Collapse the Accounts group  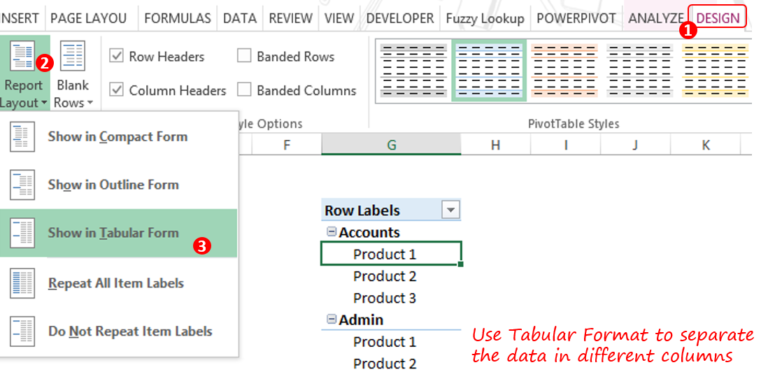pos(331,232)
